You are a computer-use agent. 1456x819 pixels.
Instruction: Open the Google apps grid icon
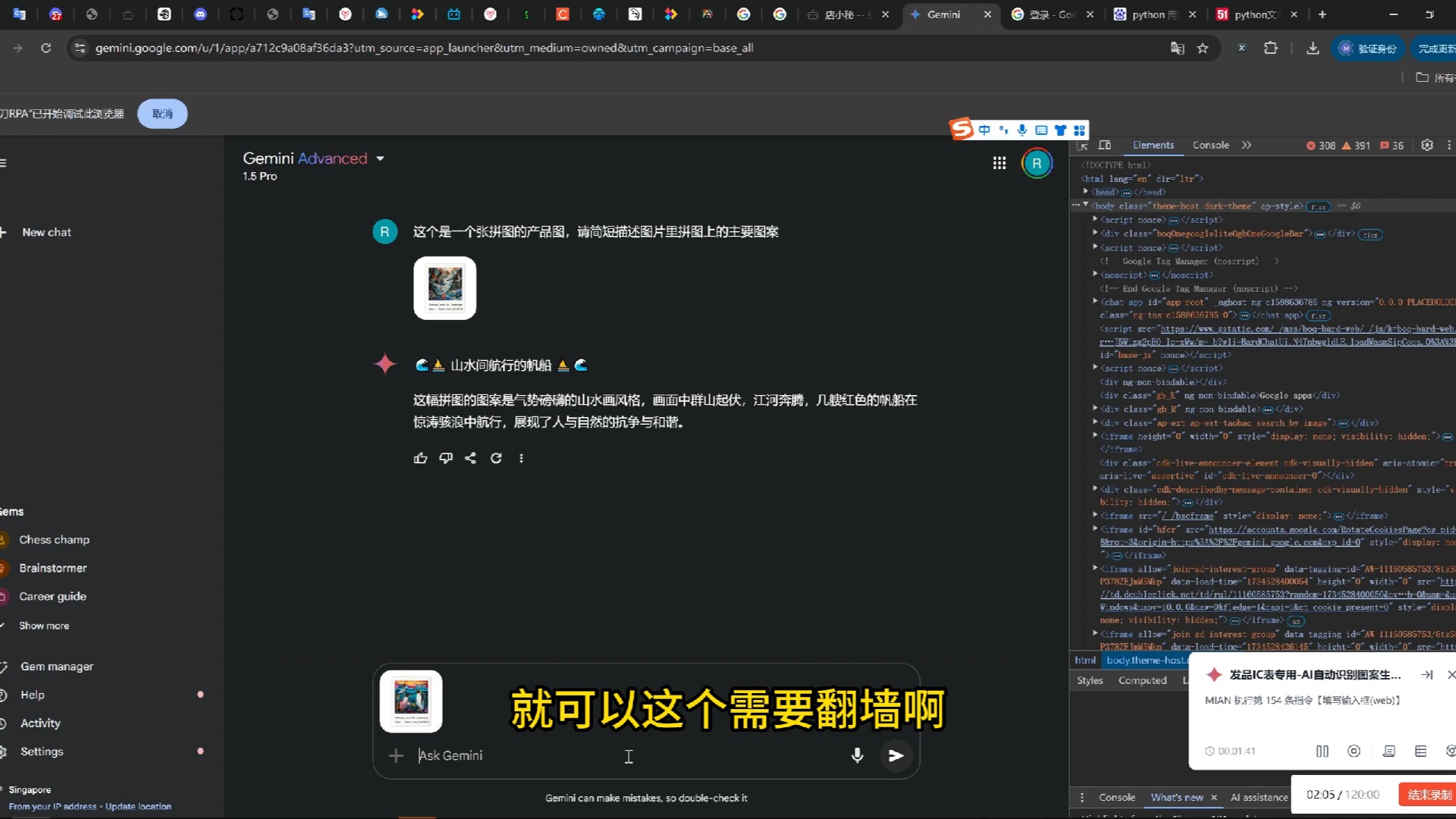point(999,163)
